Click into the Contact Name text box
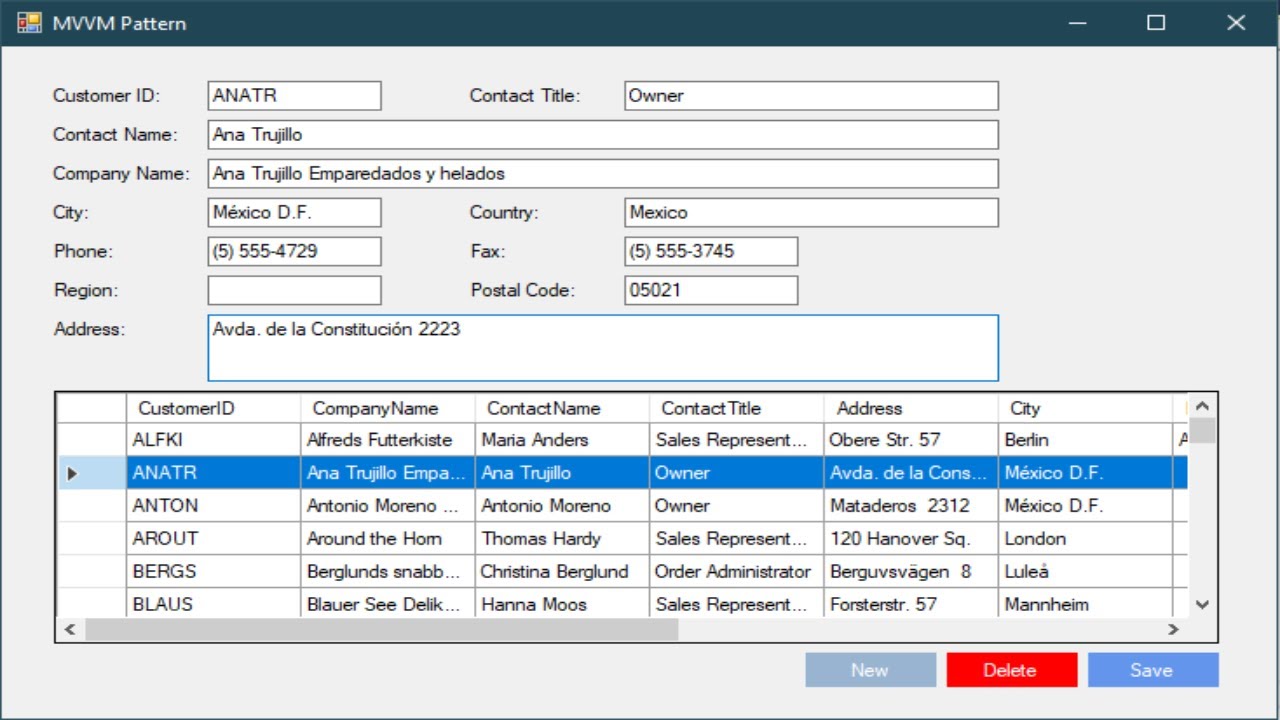 [603, 135]
